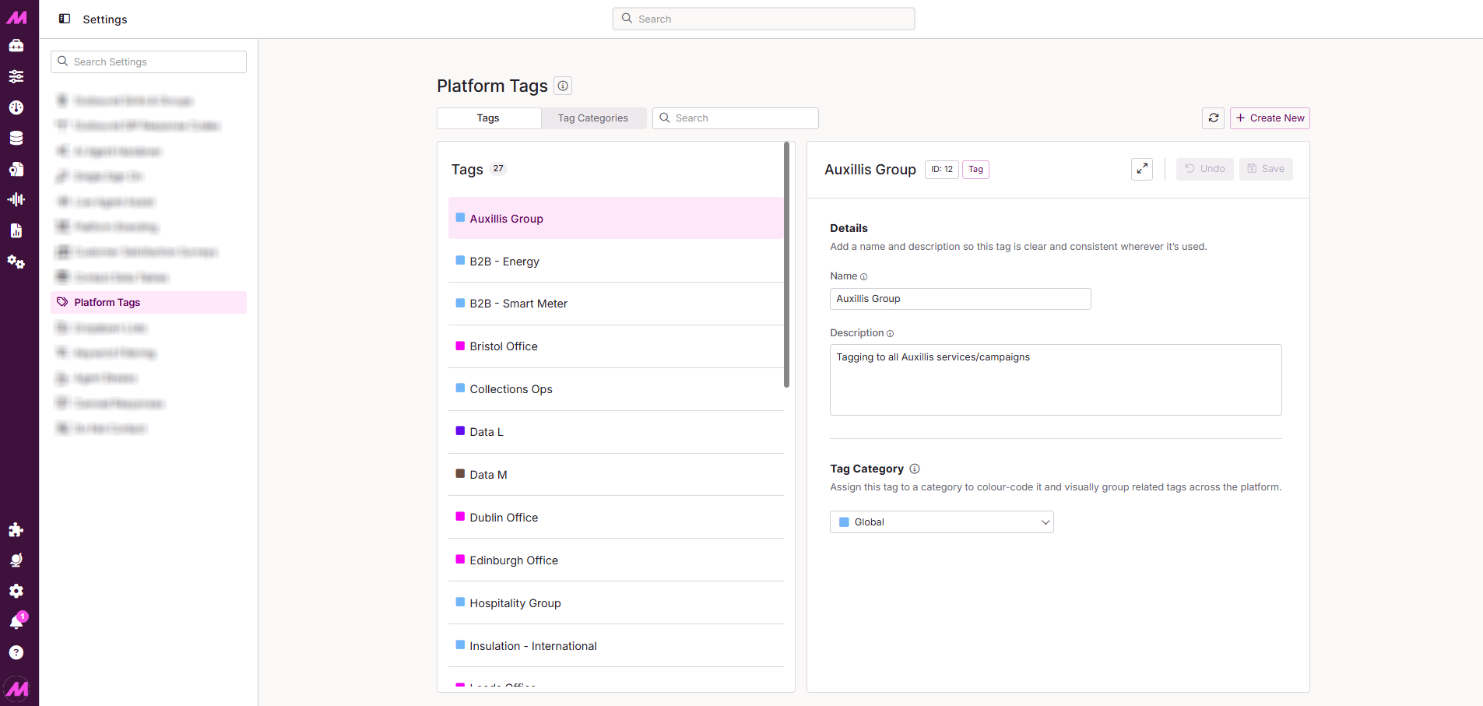Image resolution: width=1483 pixels, height=706 pixels.
Task: Click the Name input with Auxillis Group
Action: click(961, 299)
